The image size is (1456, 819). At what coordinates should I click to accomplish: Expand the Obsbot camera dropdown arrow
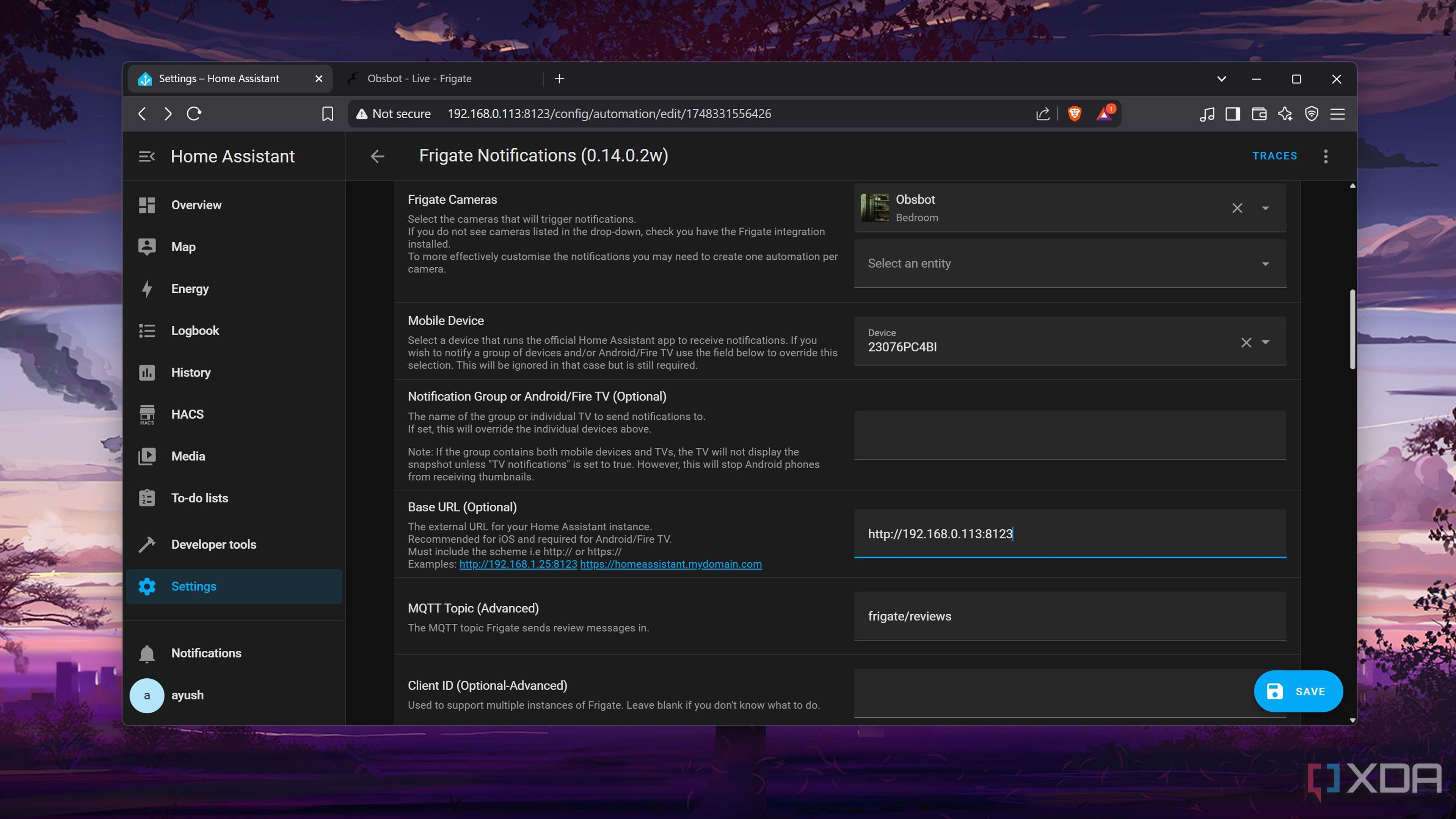pyautogui.click(x=1266, y=208)
